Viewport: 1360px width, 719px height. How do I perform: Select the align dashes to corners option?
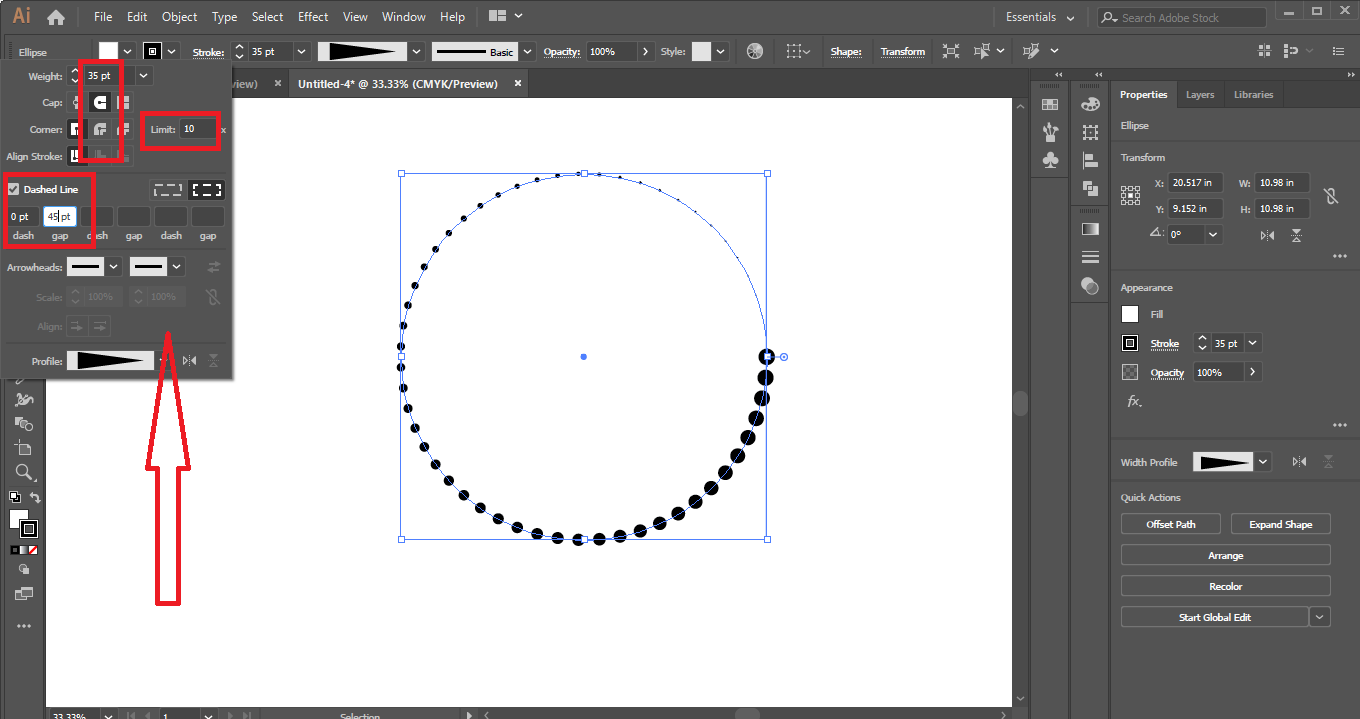pos(207,190)
